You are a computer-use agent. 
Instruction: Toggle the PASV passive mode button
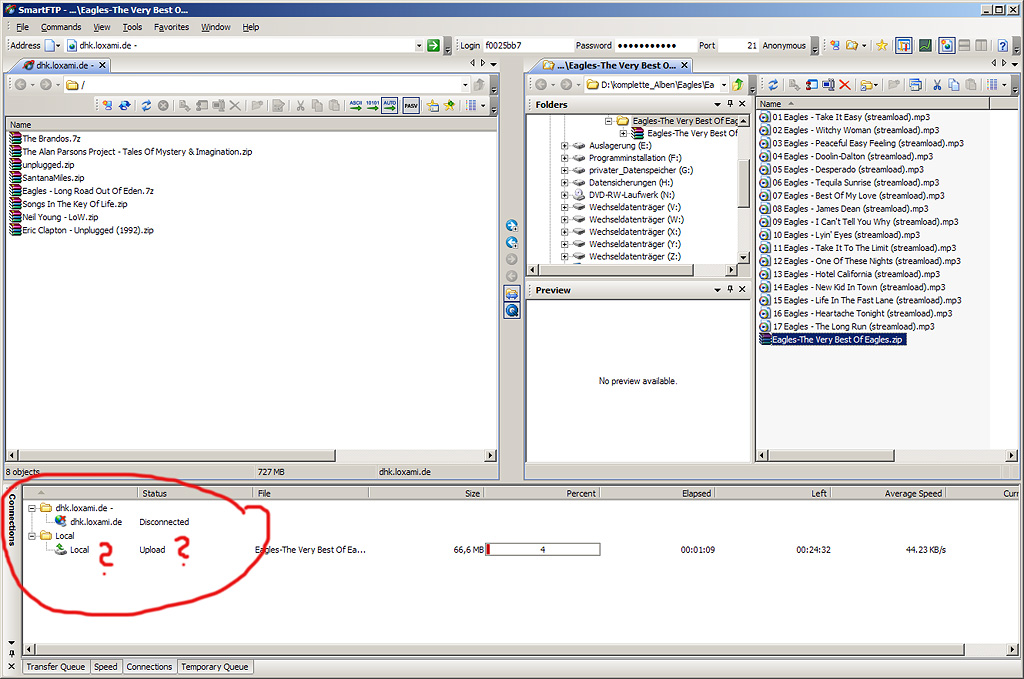point(411,105)
